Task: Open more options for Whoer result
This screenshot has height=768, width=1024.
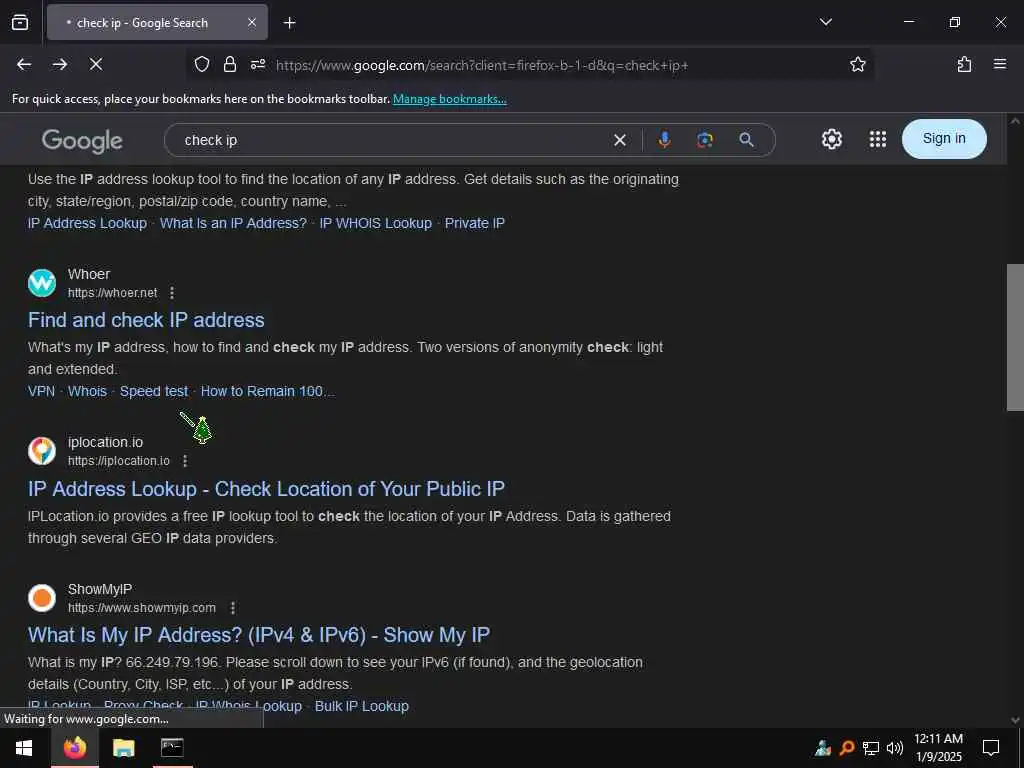Action: [x=172, y=293]
